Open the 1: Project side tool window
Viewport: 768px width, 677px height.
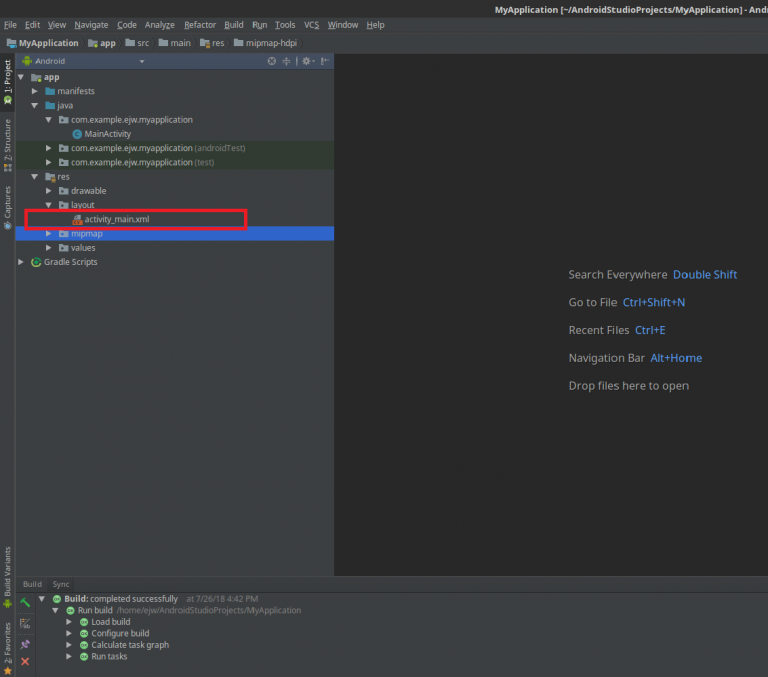[7, 82]
